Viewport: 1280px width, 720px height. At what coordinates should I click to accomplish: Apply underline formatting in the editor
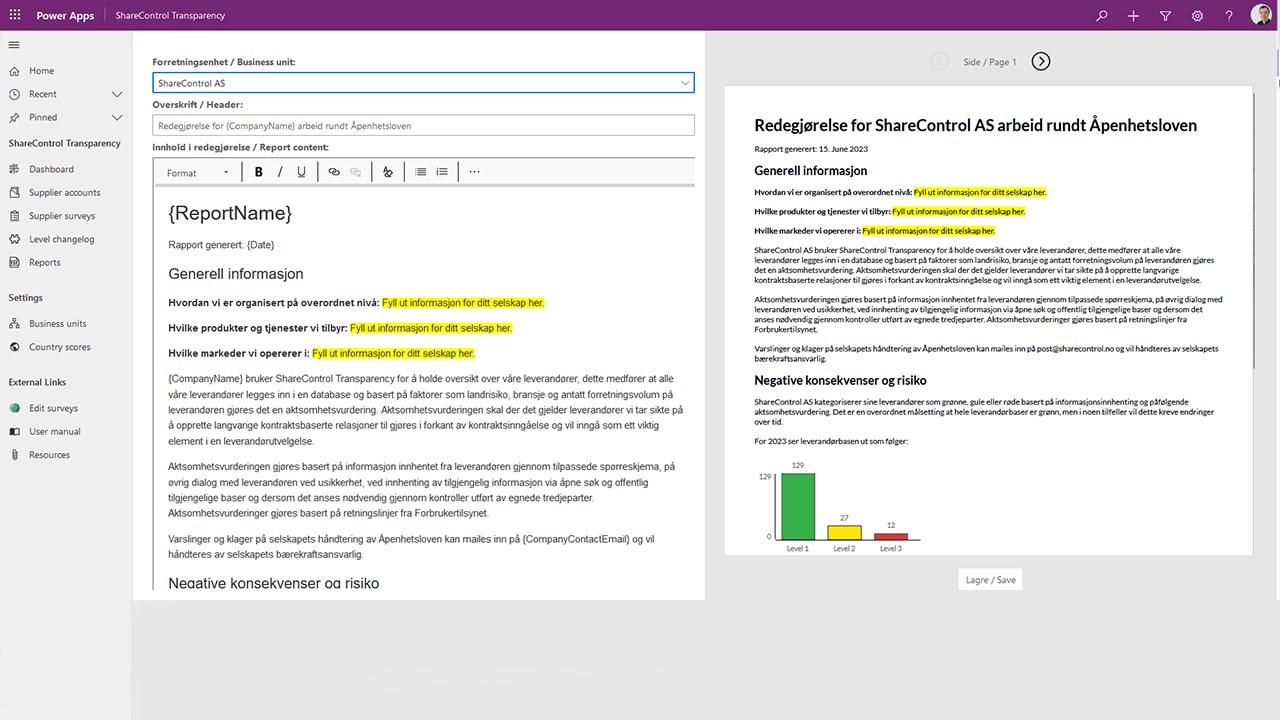tap(301, 172)
